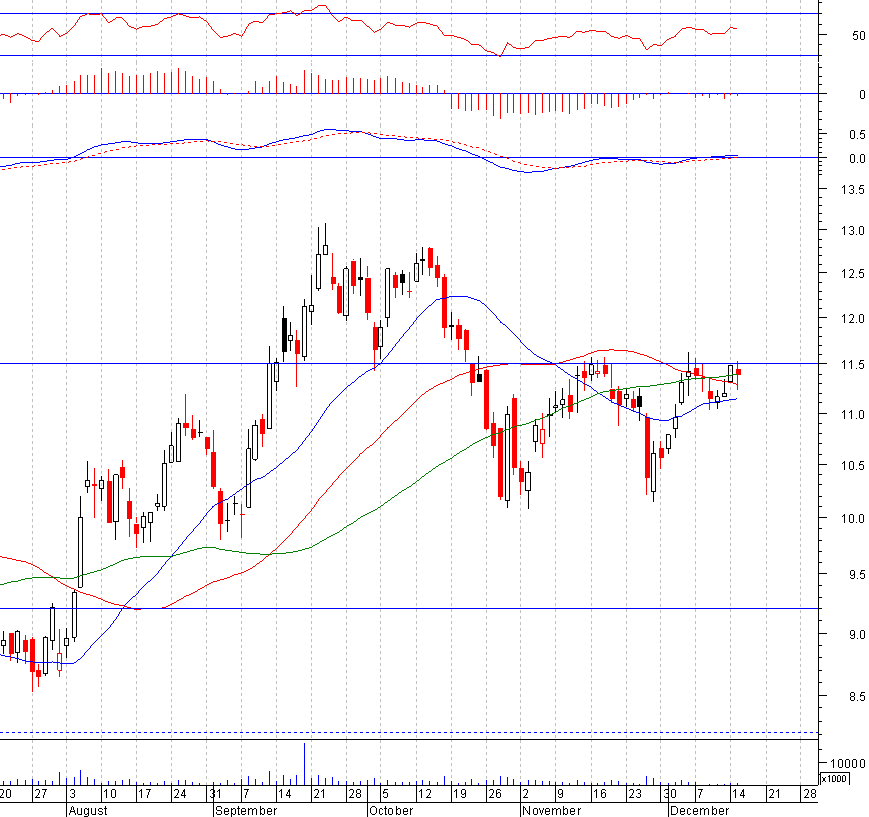Click the '9.0' price axis label
The height and width of the screenshot is (817, 869).
[x=857, y=634]
